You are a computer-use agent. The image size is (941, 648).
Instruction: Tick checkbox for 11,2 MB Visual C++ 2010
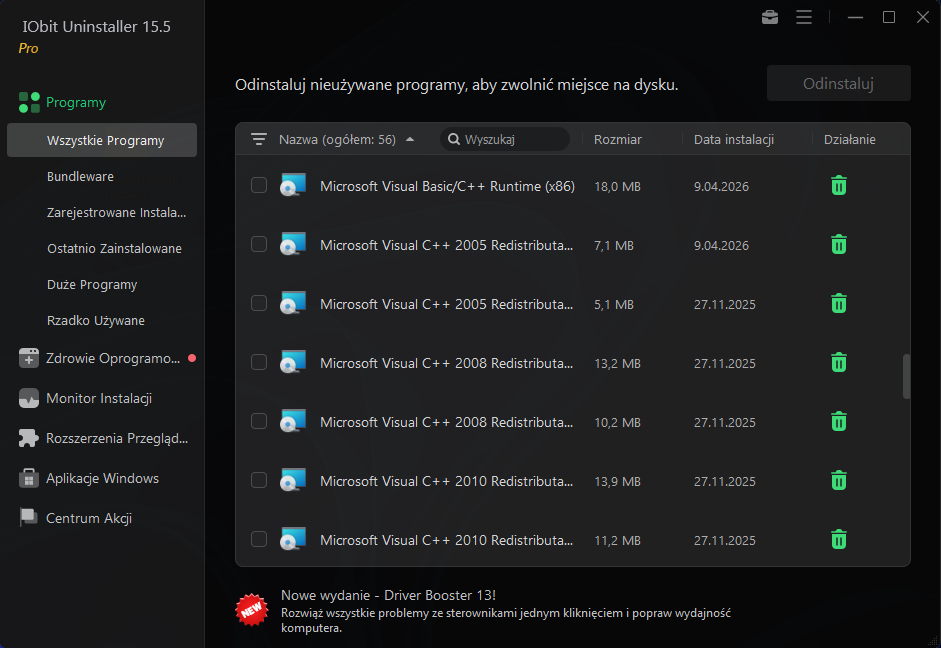coord(259,539)
